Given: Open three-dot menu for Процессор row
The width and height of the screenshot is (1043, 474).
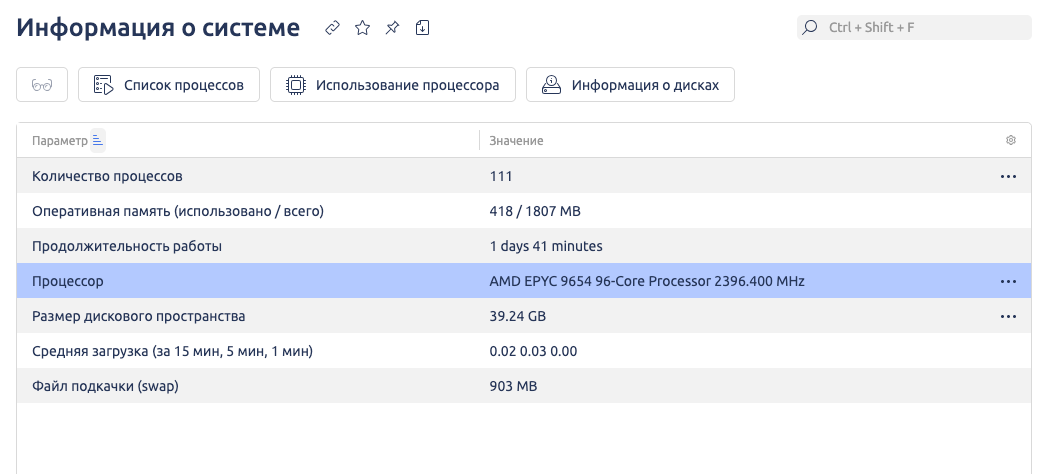Looking at the screenshot, I should (x=1008, y=282).
